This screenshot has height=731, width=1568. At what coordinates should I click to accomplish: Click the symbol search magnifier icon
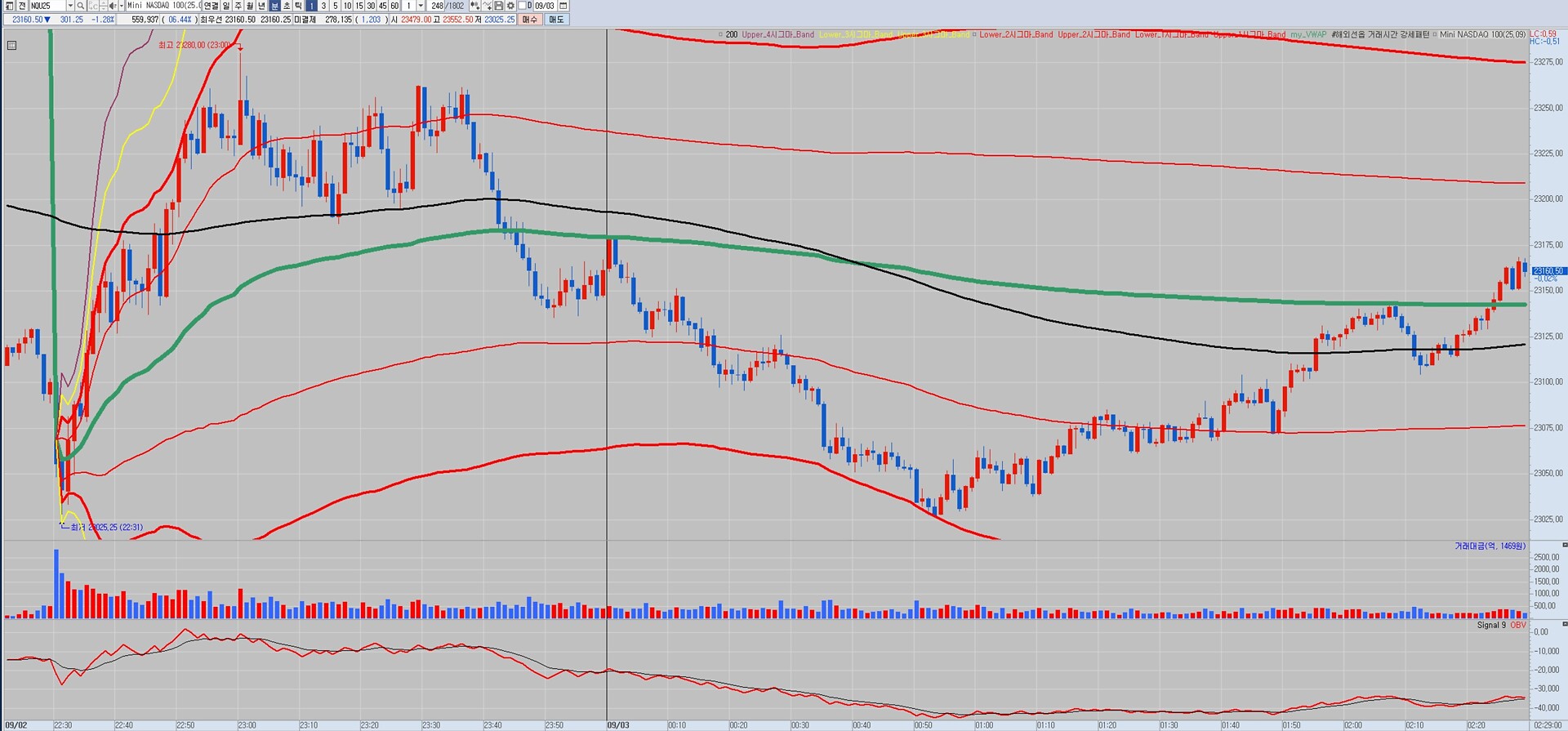coord(81,6)
